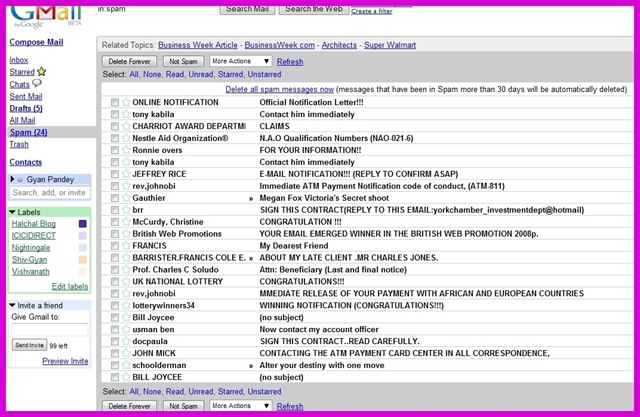Select the JEFFREY RICE message checkbox
The width and height of the screenshot is (640, 417).
coord(115,174)
